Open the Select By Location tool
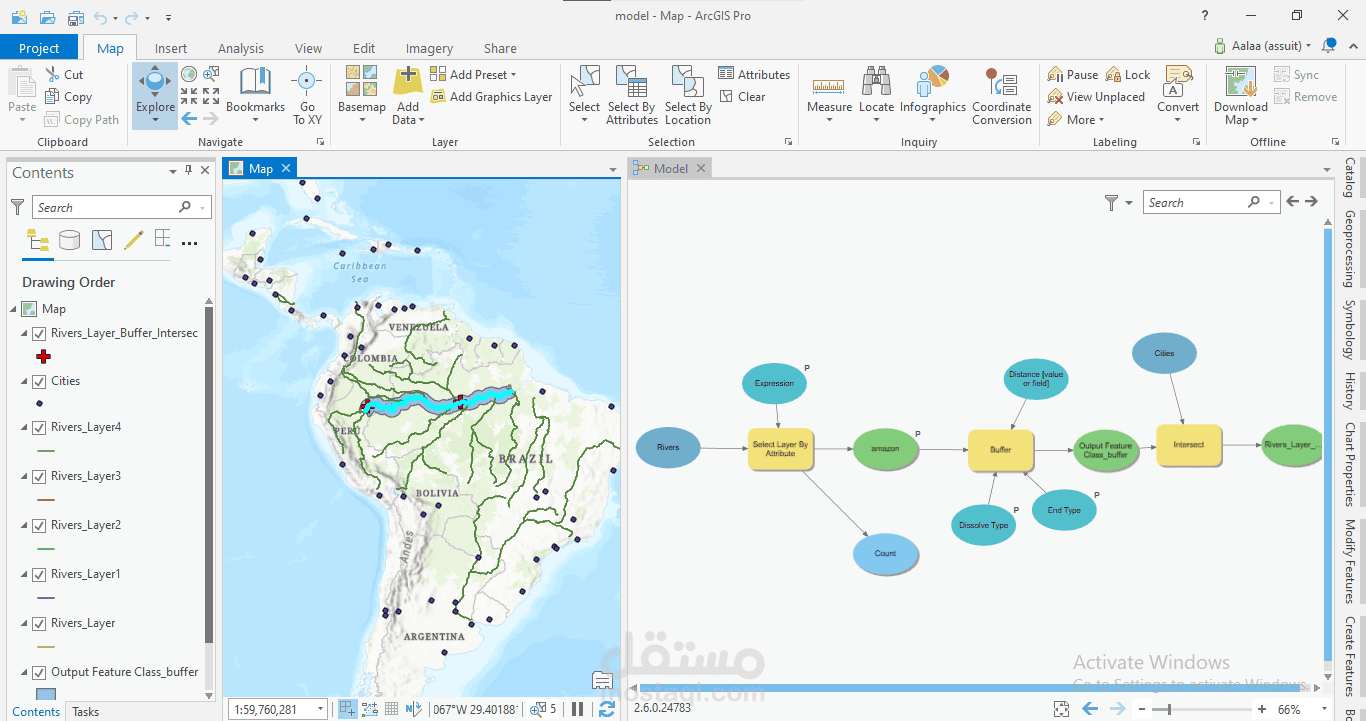 point(688,95)
